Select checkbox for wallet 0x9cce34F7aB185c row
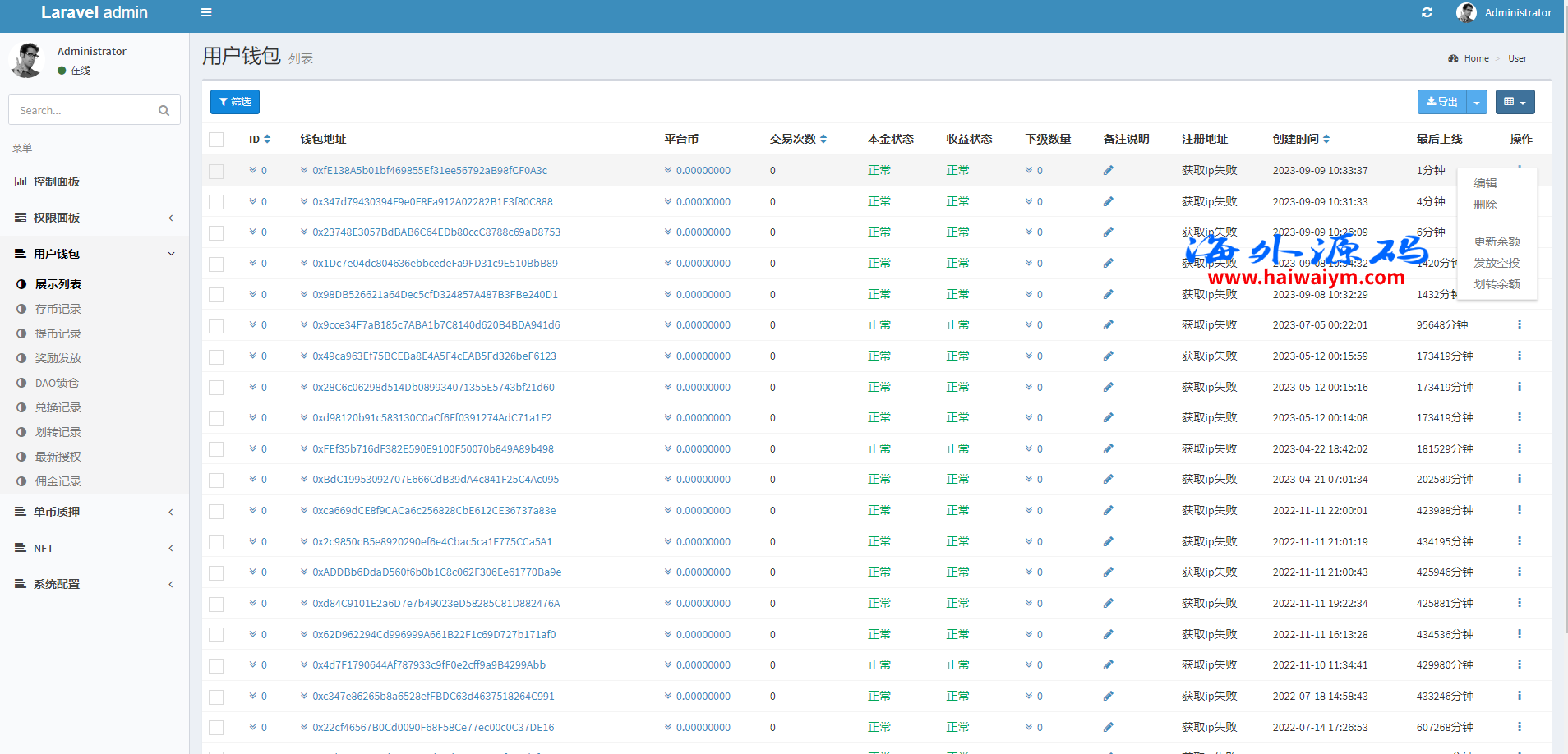Image resolution: width=1568 pixels, height=754 pixels. coord(216,326)
